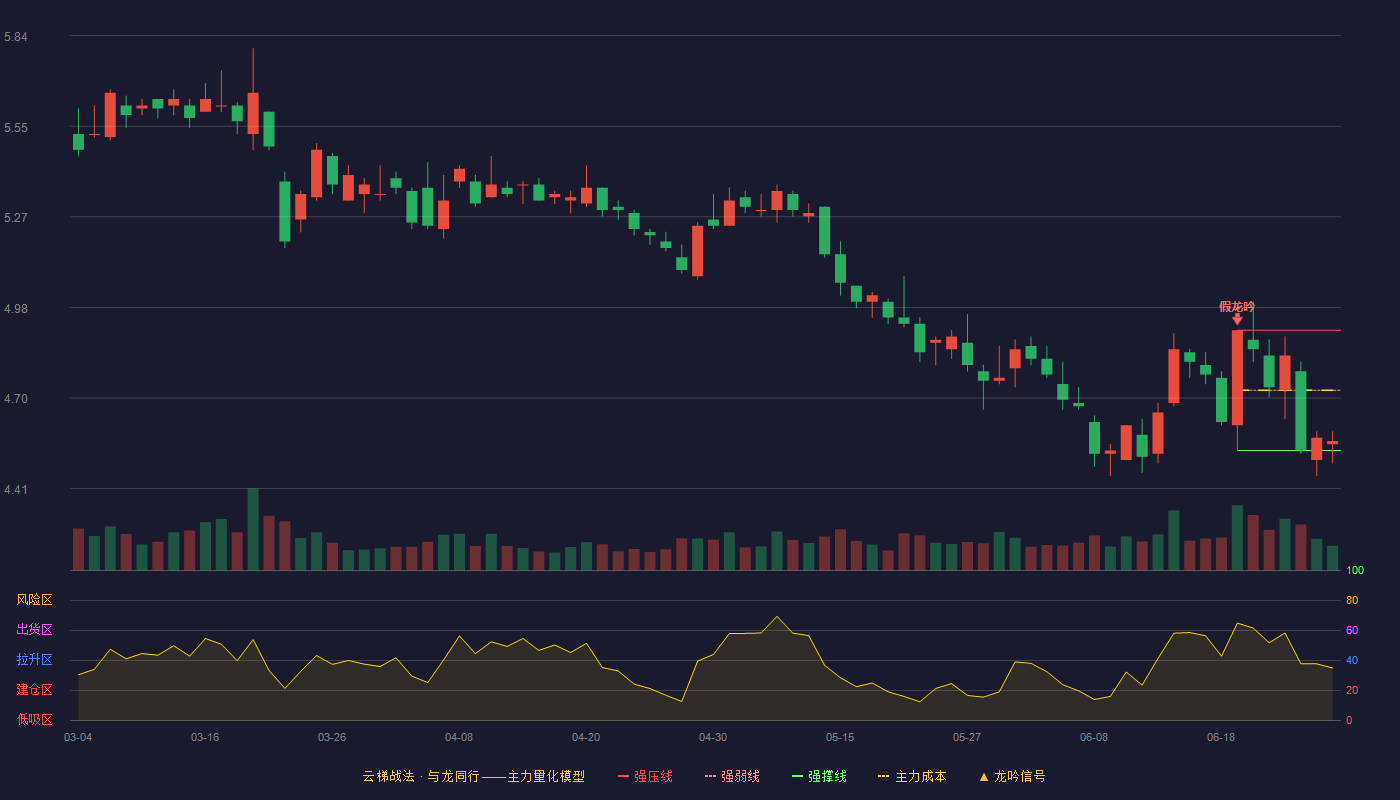
Task: Select the red strong pressure line on chart
Action: [1291, 330]
